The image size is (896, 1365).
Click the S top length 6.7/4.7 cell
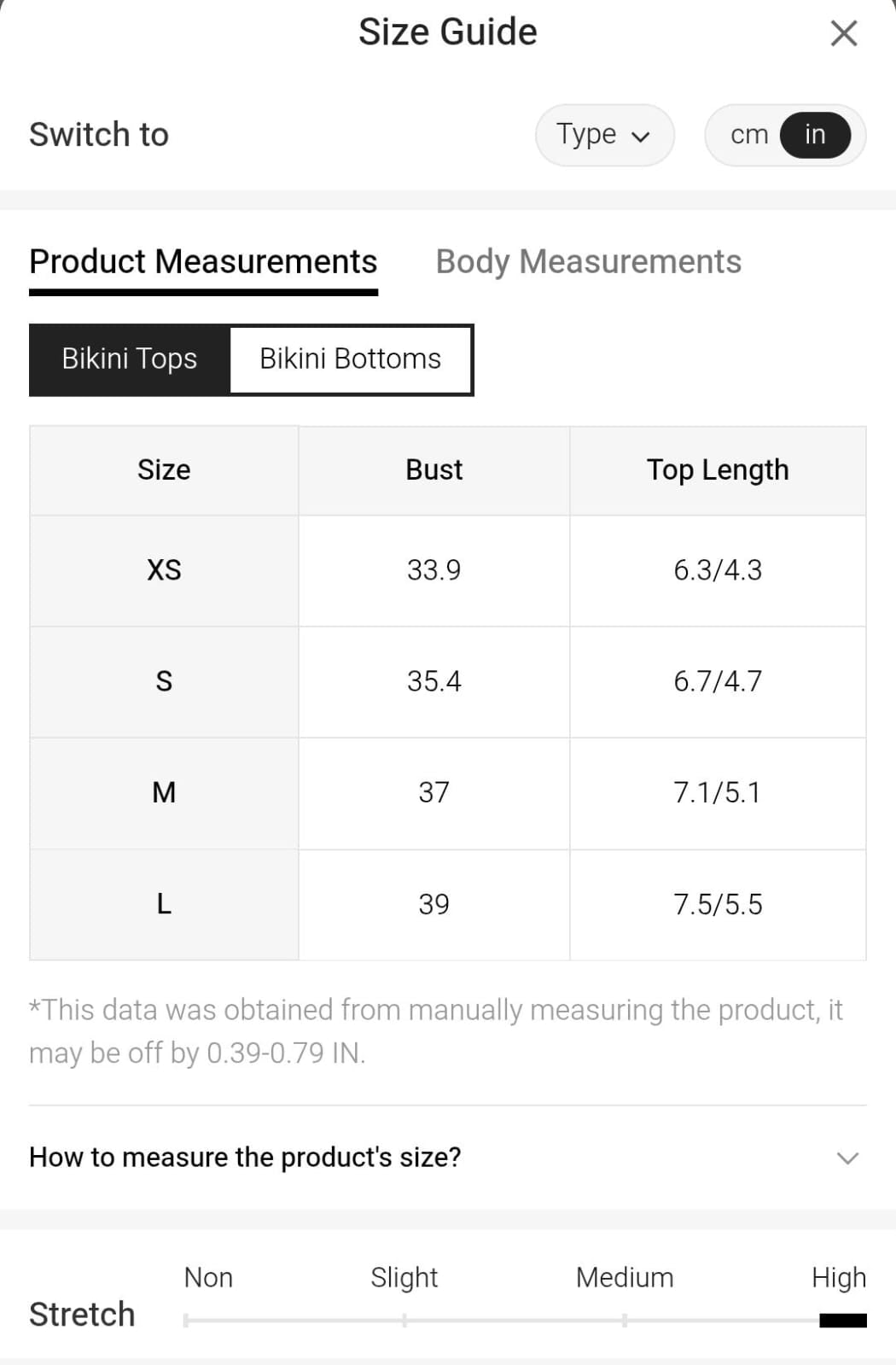click(x=718, y=681)
